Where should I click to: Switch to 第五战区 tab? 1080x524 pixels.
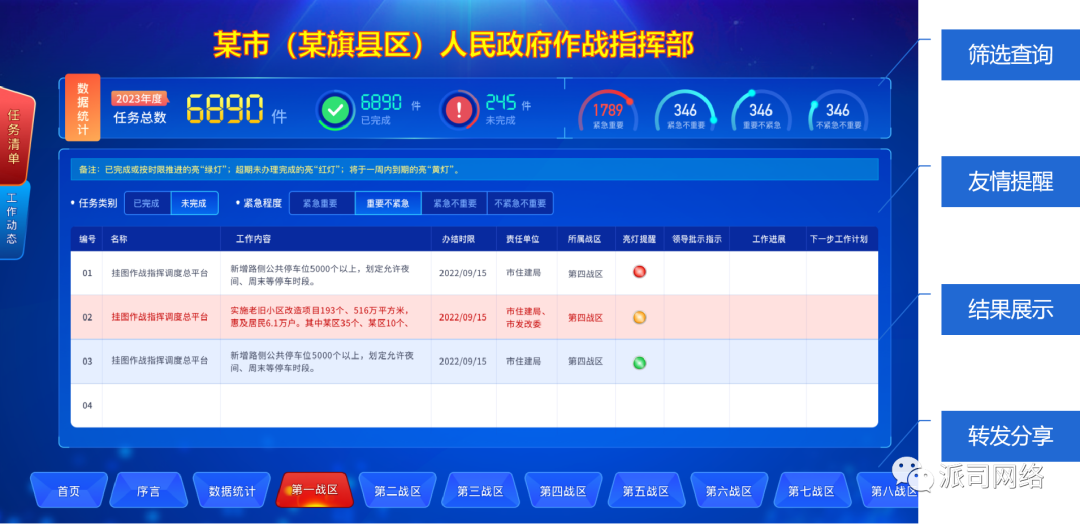(x=646, y=491)
